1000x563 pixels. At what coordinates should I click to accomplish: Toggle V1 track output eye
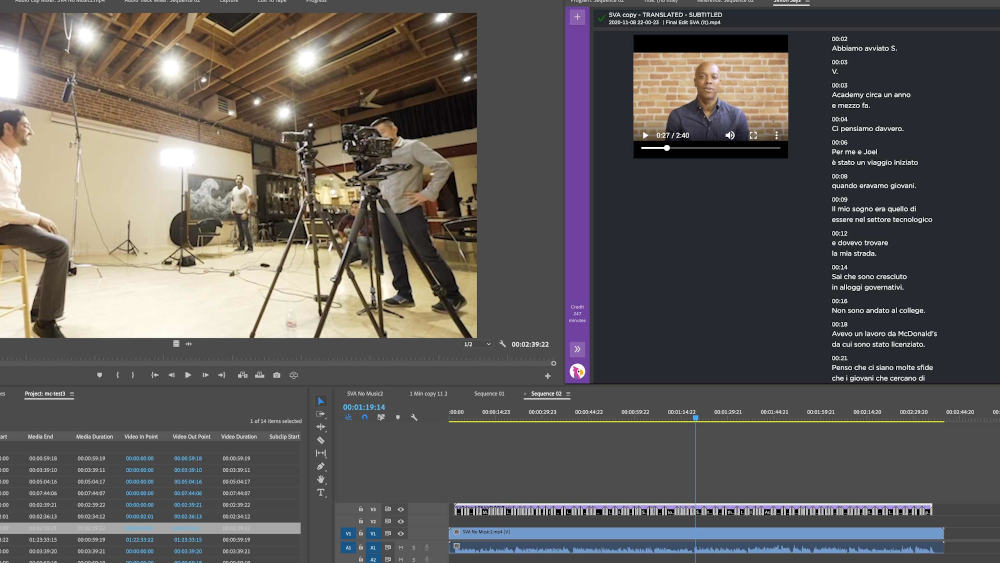click(x=401, y=533)
